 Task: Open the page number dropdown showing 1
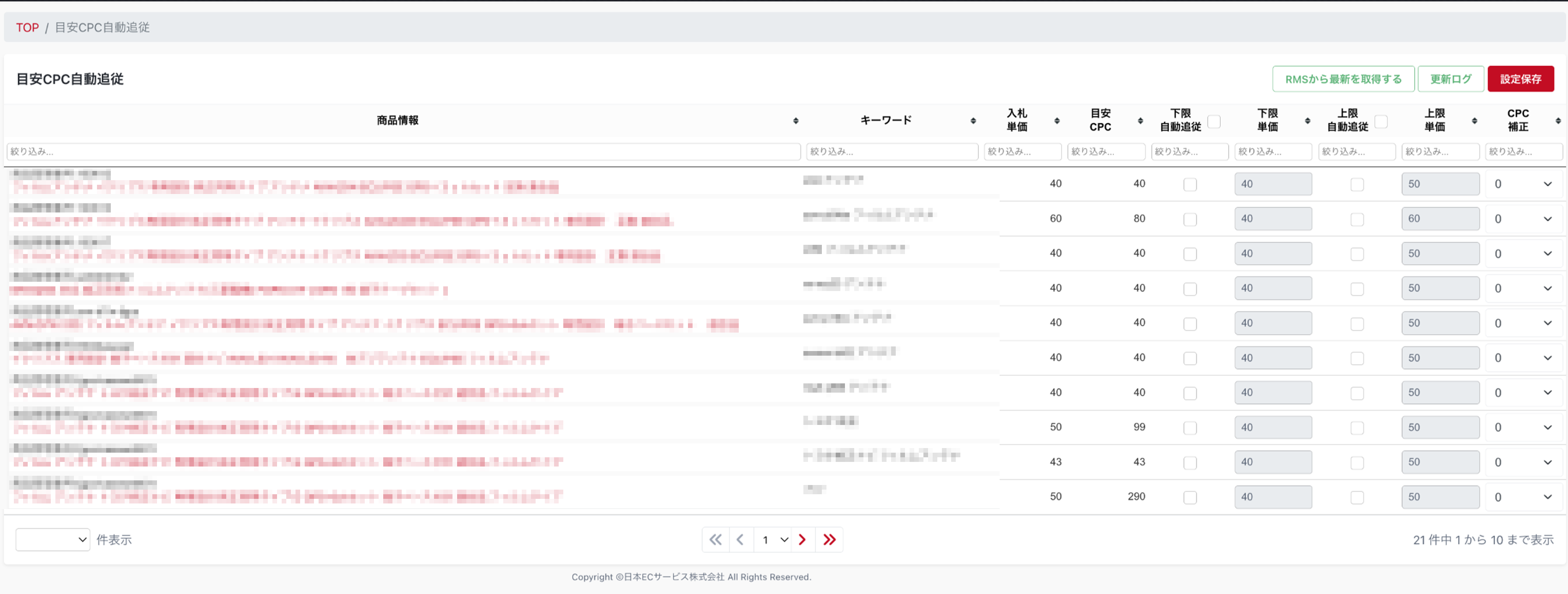772,540
